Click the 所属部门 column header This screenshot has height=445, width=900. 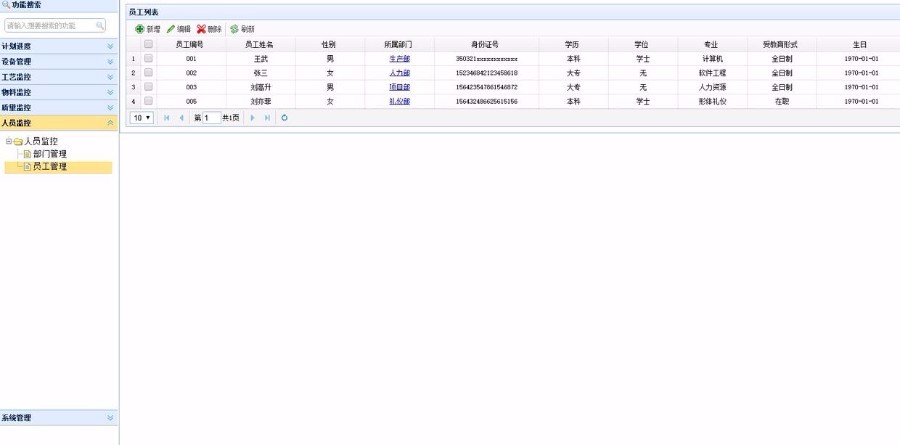pyautogui.click(x=399, y=44)
